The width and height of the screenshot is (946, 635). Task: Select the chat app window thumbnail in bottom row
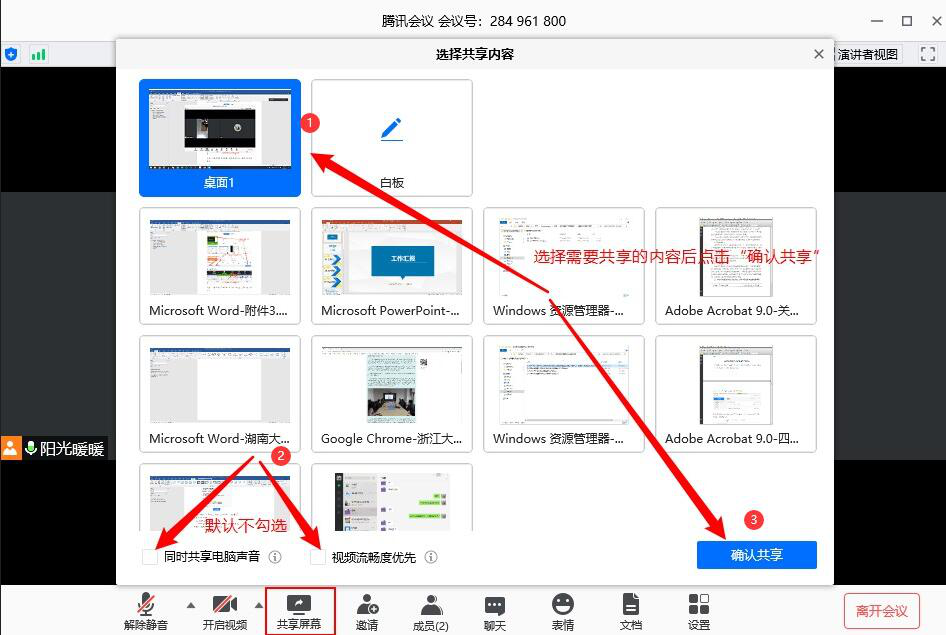[x=392, y=498]
